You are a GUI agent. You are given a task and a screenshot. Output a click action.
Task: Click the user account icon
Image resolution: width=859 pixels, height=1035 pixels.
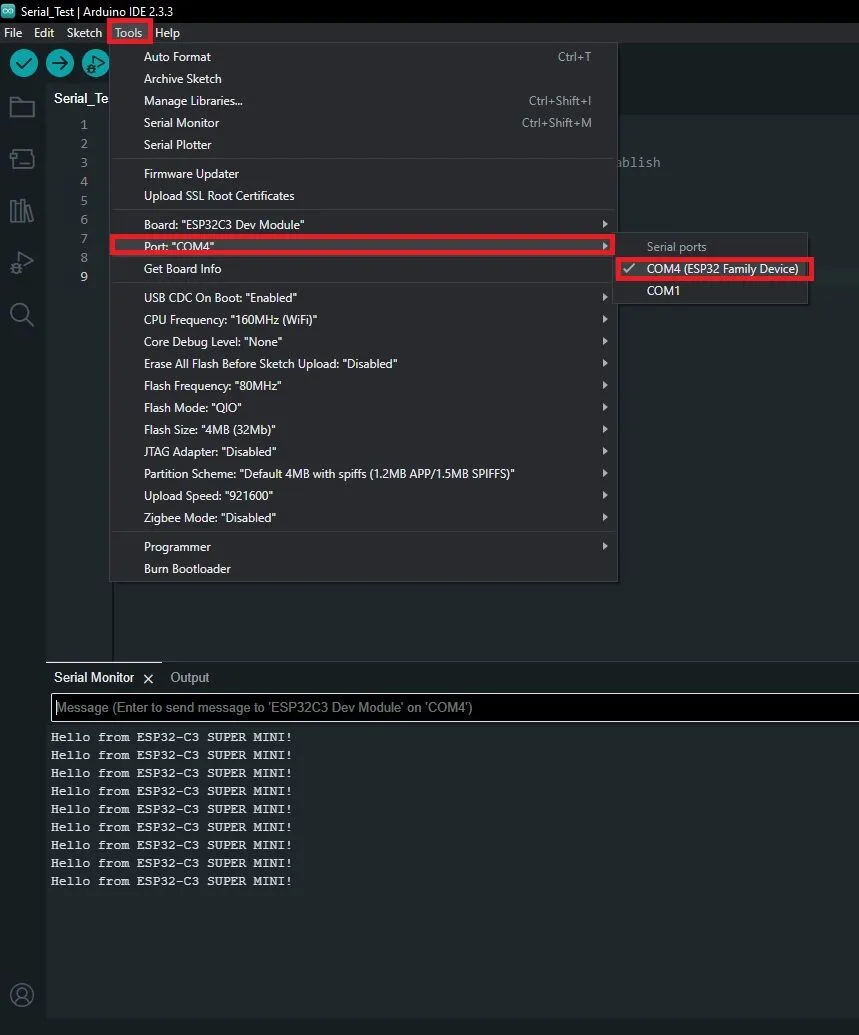[x=22, y=995]
